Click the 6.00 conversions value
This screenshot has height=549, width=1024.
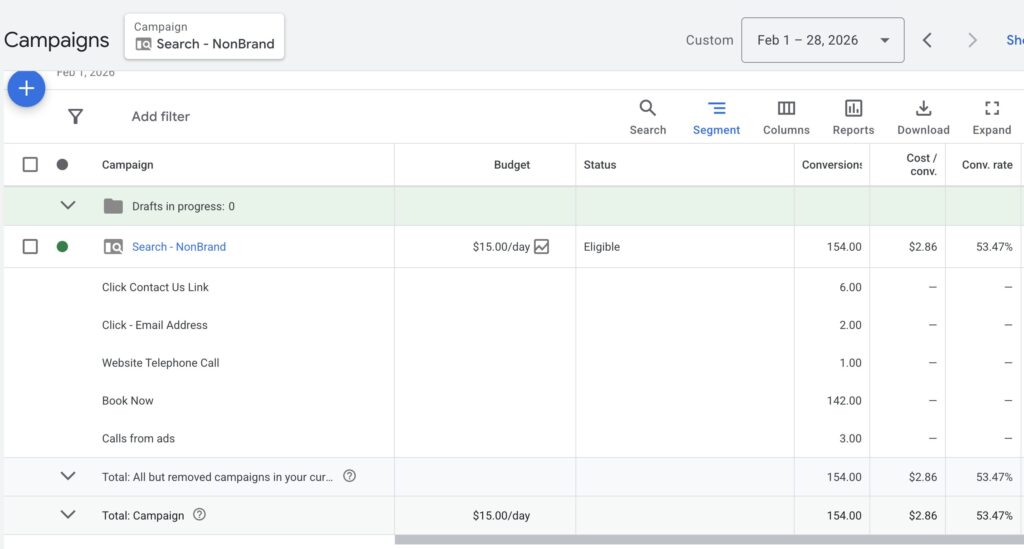tap(850, 287)
